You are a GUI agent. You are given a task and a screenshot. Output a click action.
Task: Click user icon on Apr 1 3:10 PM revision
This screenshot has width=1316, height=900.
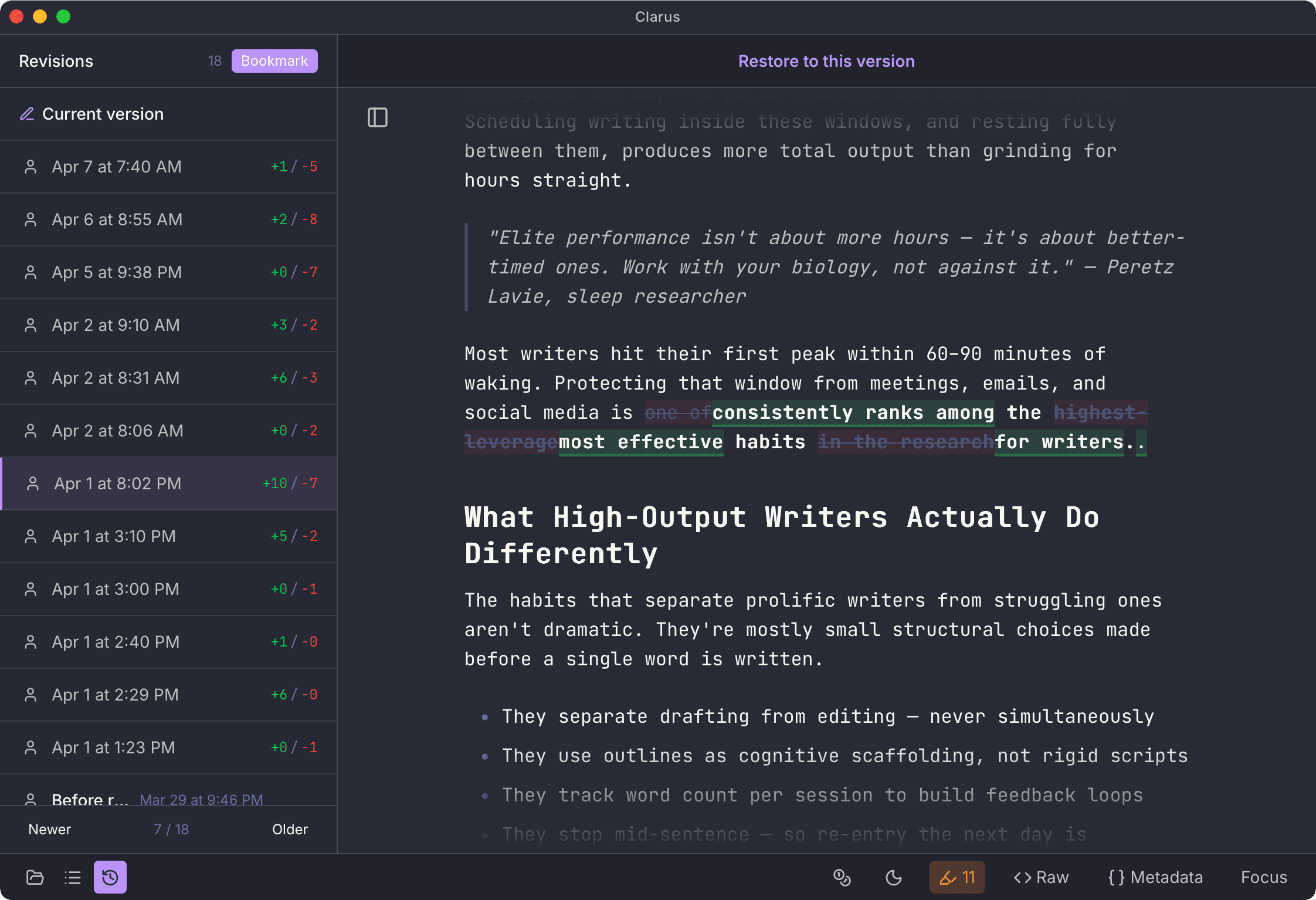coord(30,536)
